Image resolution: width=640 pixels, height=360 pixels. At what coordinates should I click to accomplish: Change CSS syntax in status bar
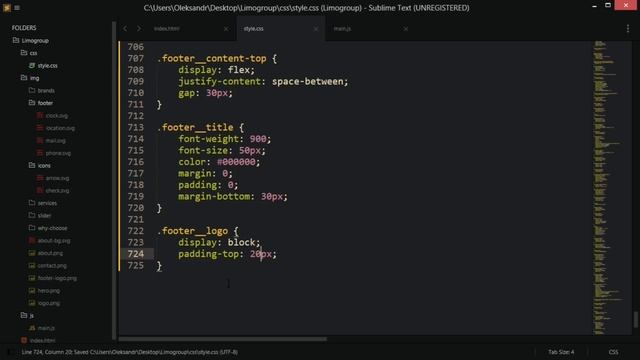pos(613,352)
